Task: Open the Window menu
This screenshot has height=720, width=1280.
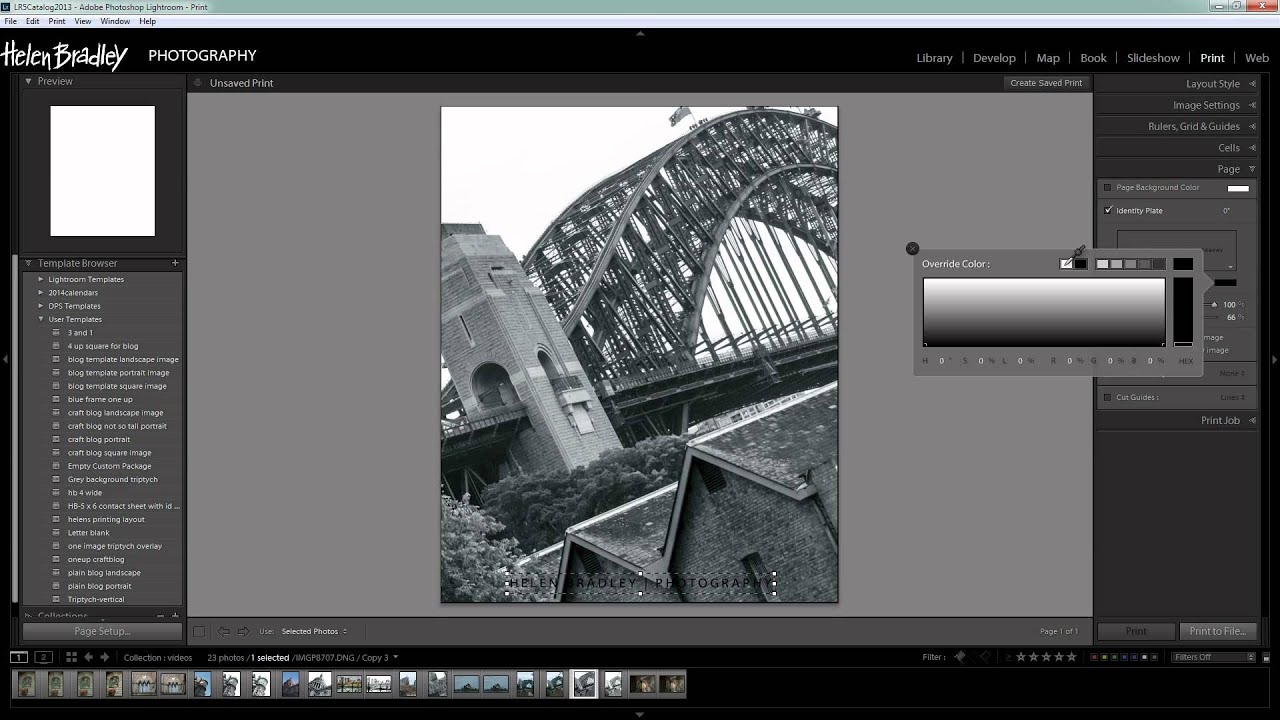Action: coord(115,21)
